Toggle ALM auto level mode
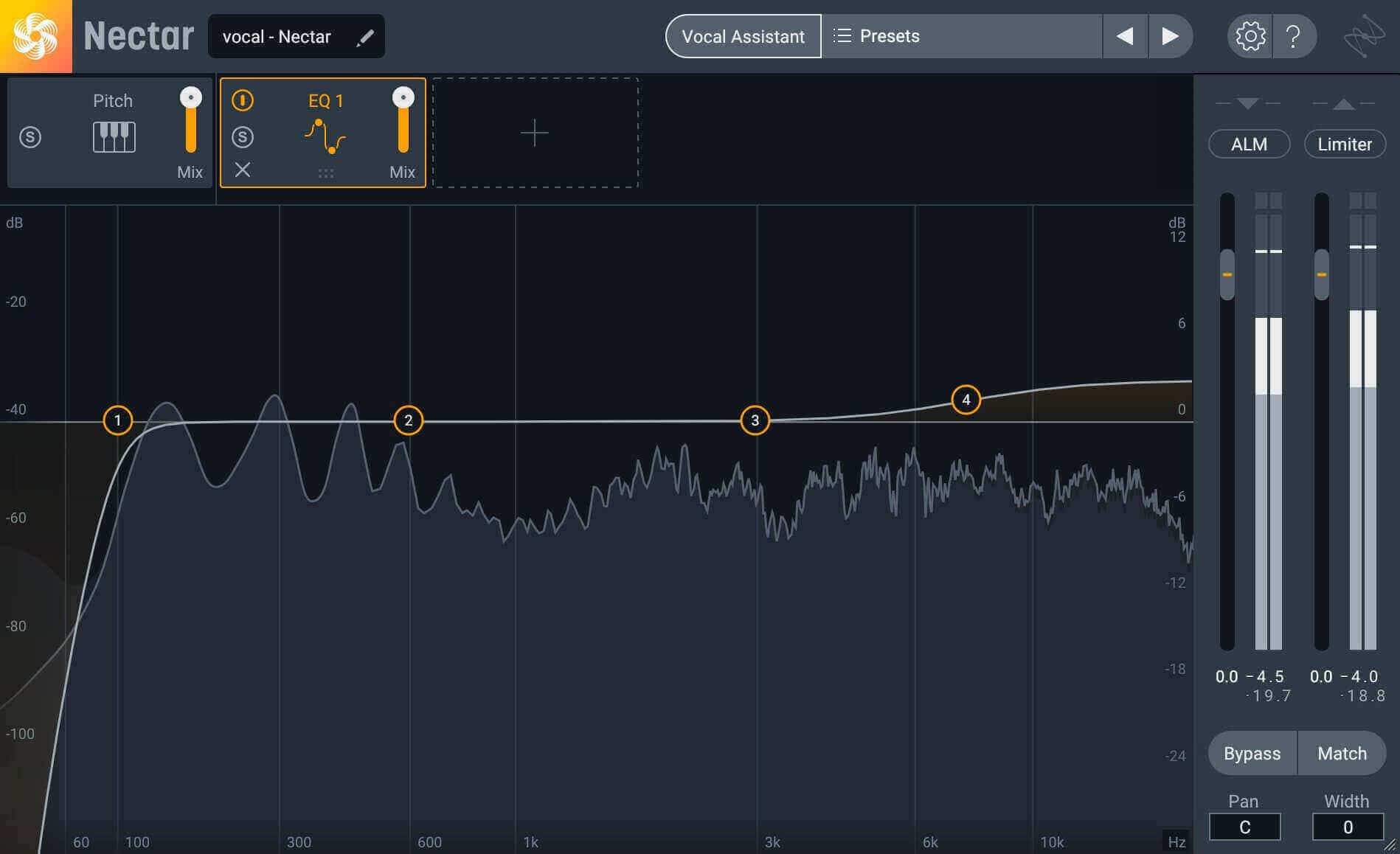This screenshot has height=854, width=1400. (1249, 144)
